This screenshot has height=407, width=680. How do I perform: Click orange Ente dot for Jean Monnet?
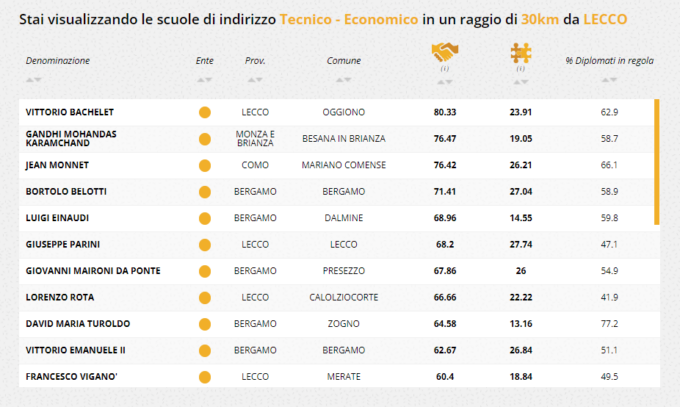(x=205, y=165)
